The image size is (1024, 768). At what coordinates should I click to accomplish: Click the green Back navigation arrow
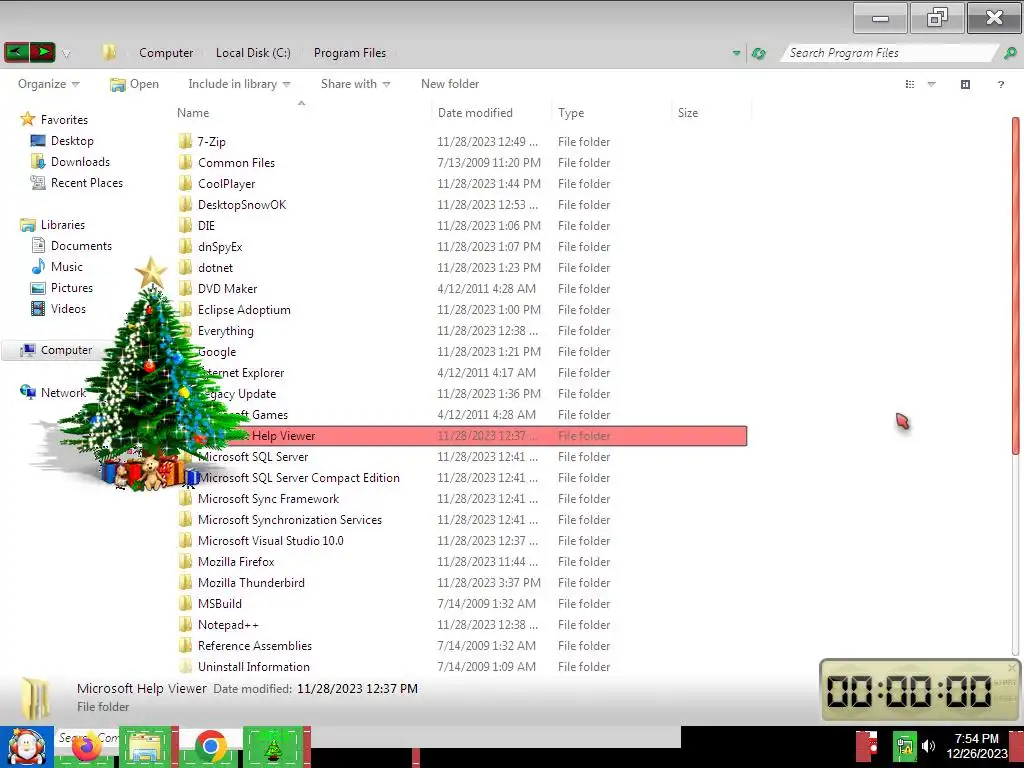16,52
